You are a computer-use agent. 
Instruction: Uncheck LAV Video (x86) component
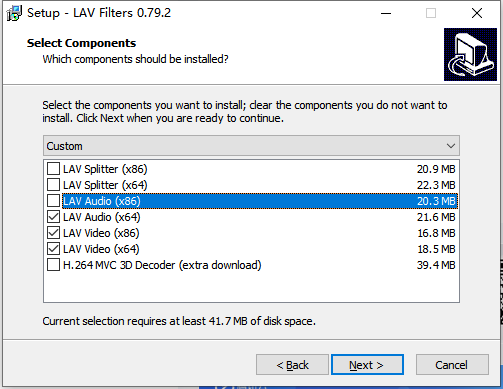tap(53, 233)
